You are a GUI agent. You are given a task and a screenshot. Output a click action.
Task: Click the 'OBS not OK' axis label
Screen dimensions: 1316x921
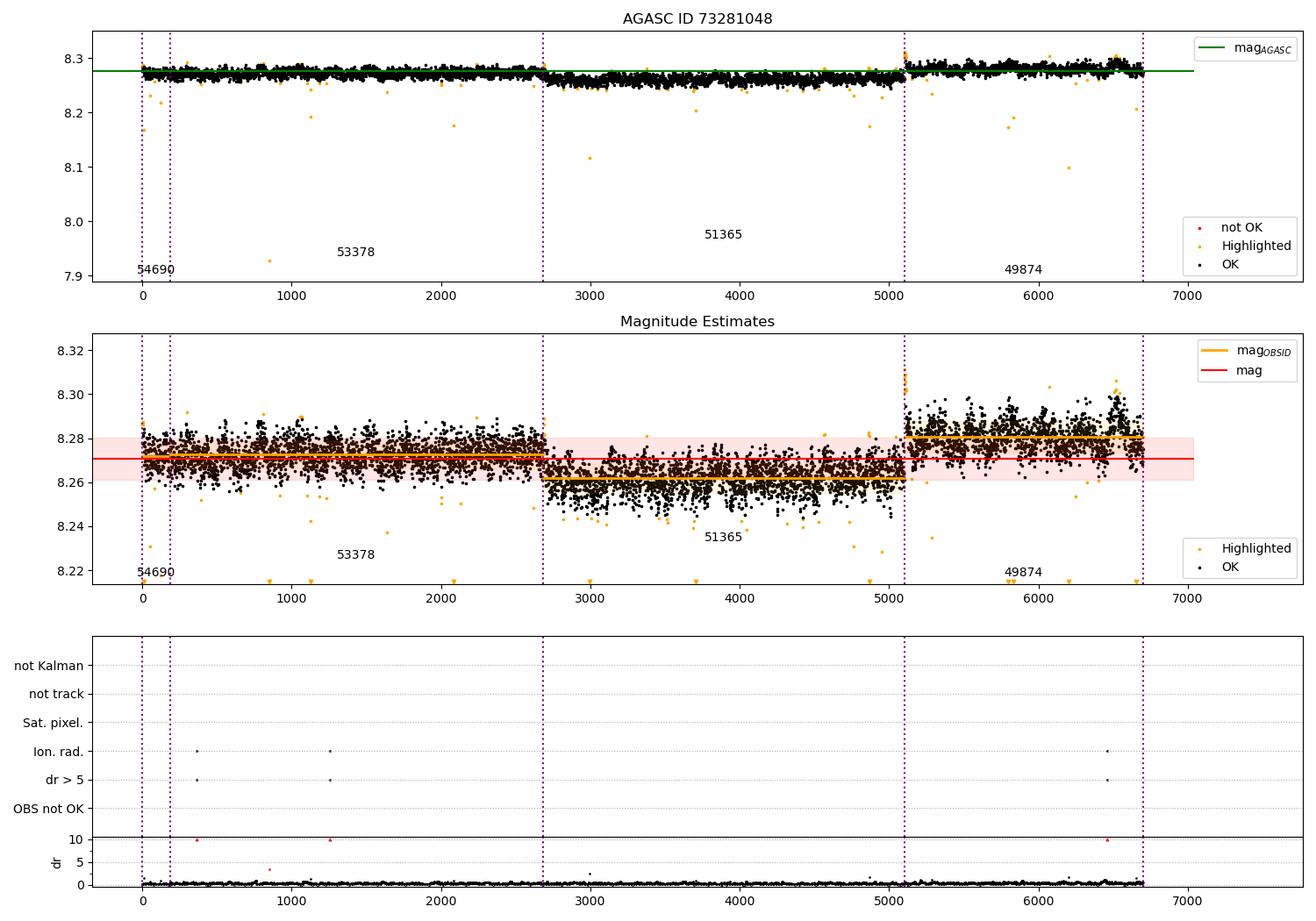pyautogui.click(x=49, y=809)
